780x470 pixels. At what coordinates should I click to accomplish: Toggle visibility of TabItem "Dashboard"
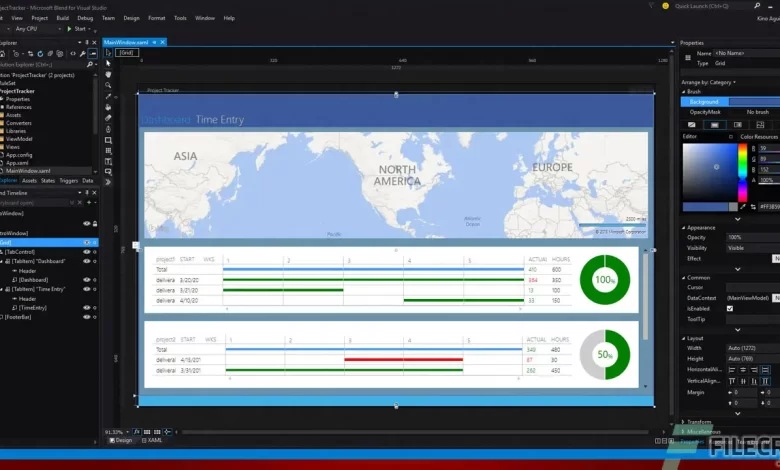coord(87,261)
